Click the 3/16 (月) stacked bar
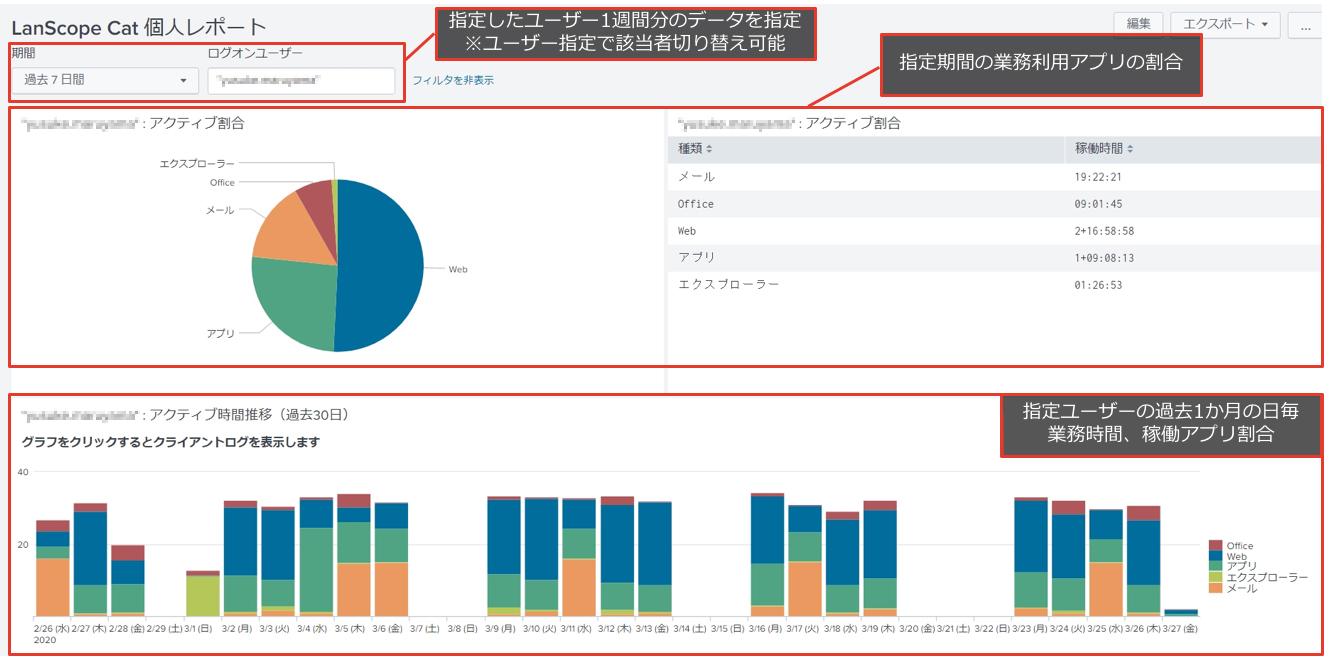Viewport: 1330px width, 658px height. pyautogui.click(x=767, y=554)
